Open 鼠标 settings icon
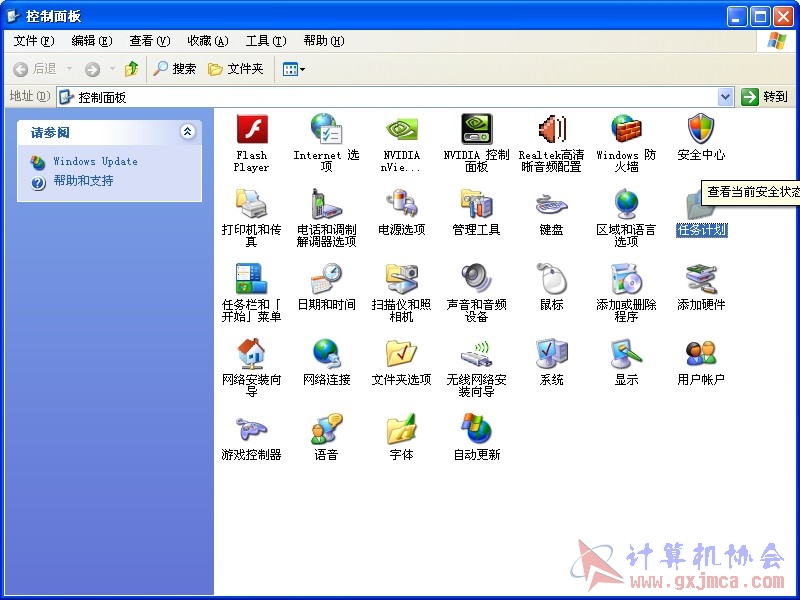 [x=552, y=279]
